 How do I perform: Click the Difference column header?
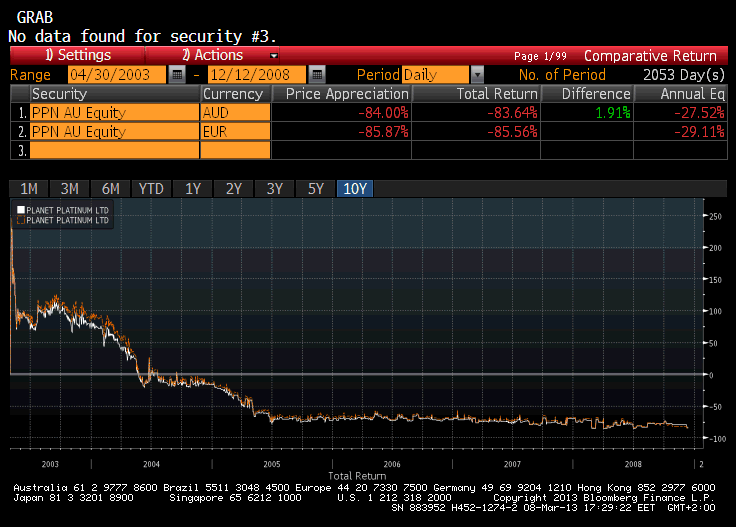pyautogui.click(x=587, y=94)
